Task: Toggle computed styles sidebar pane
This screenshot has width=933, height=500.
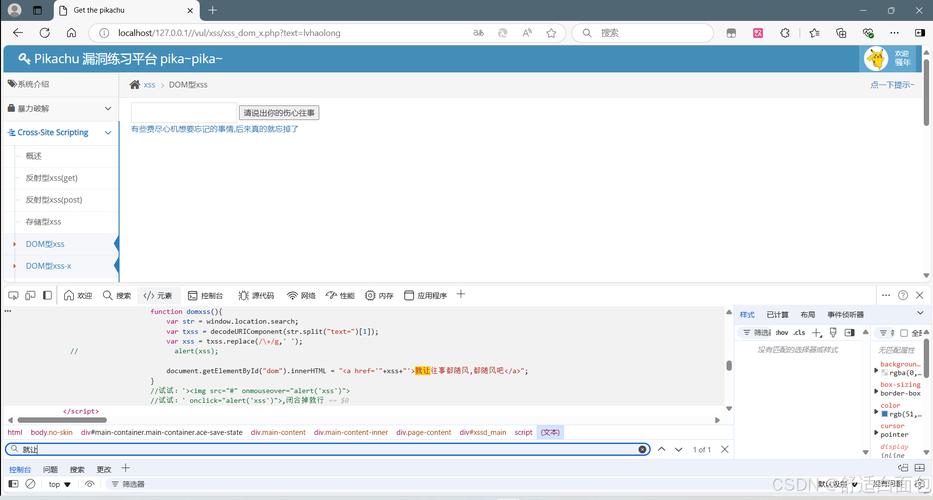Action: pyautogui.click(x=850, y=333)
